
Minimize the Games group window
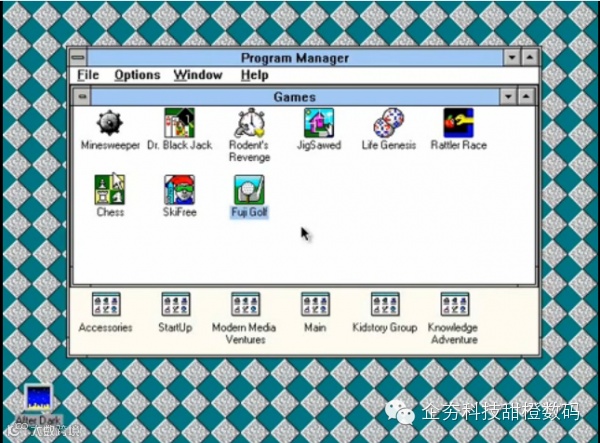(509, 97)
